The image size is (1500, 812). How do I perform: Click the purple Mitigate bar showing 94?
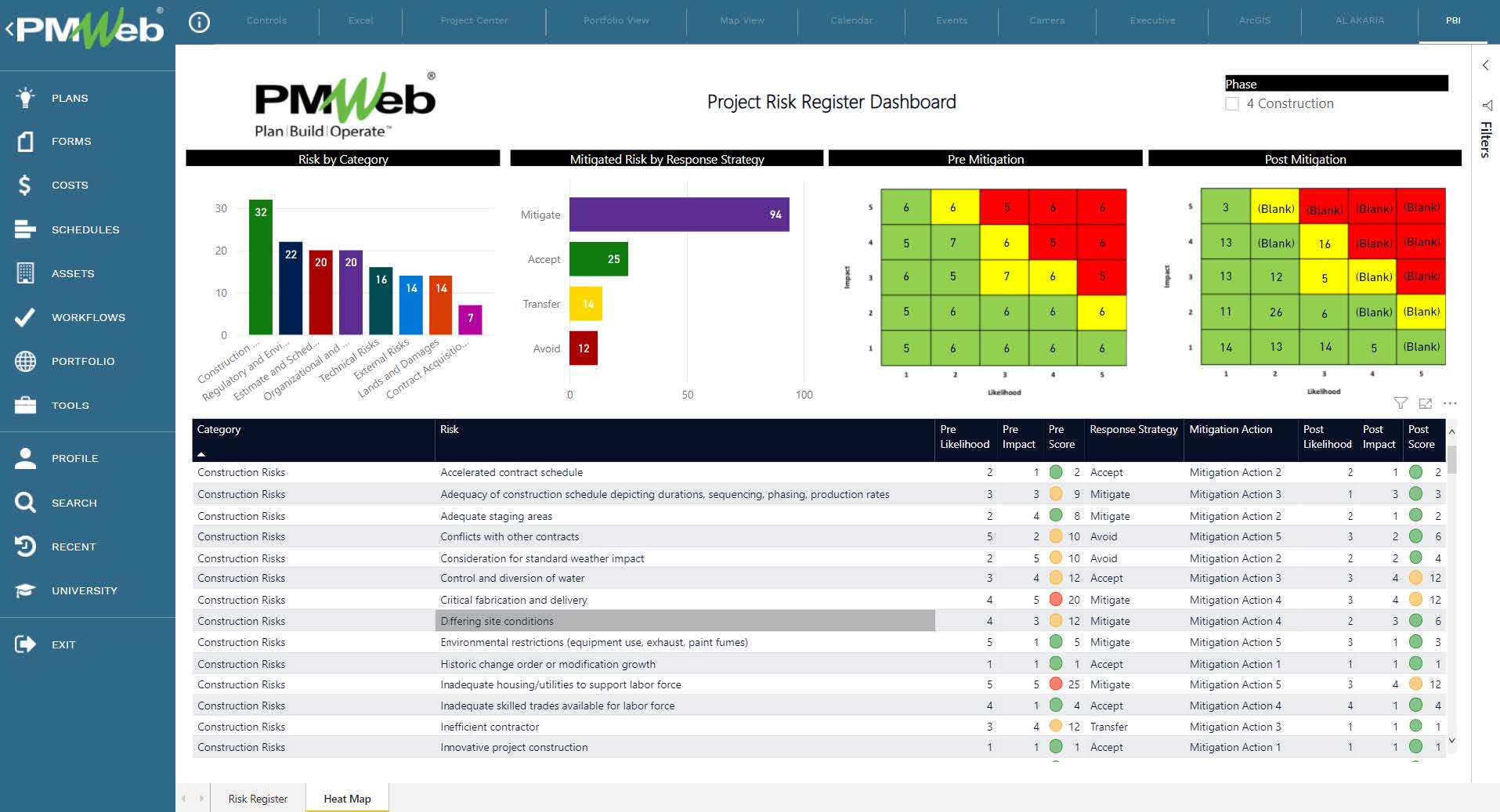[678, 215]
